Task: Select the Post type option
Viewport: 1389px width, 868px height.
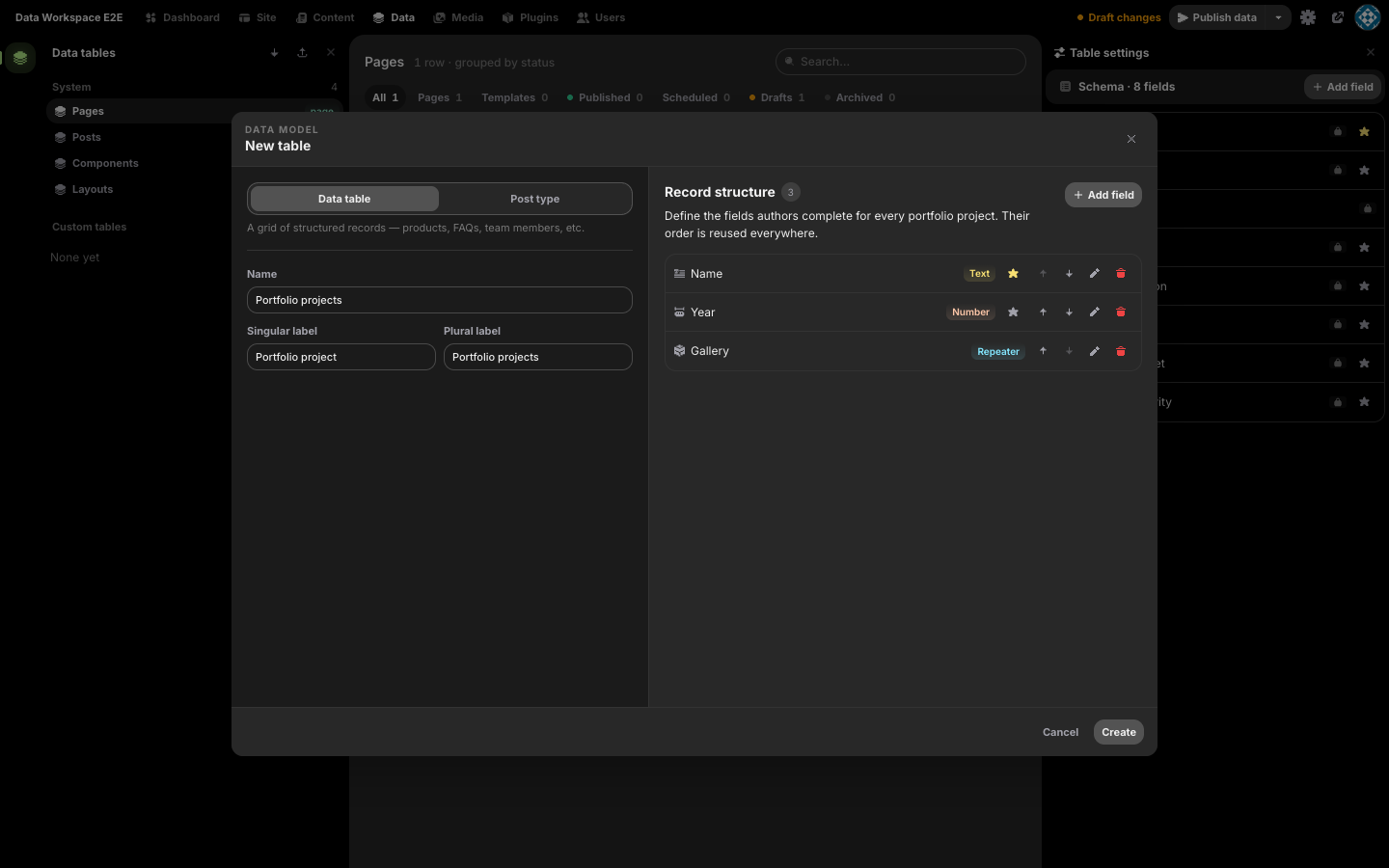Action: pyautogui.click(x=534, y=199)
